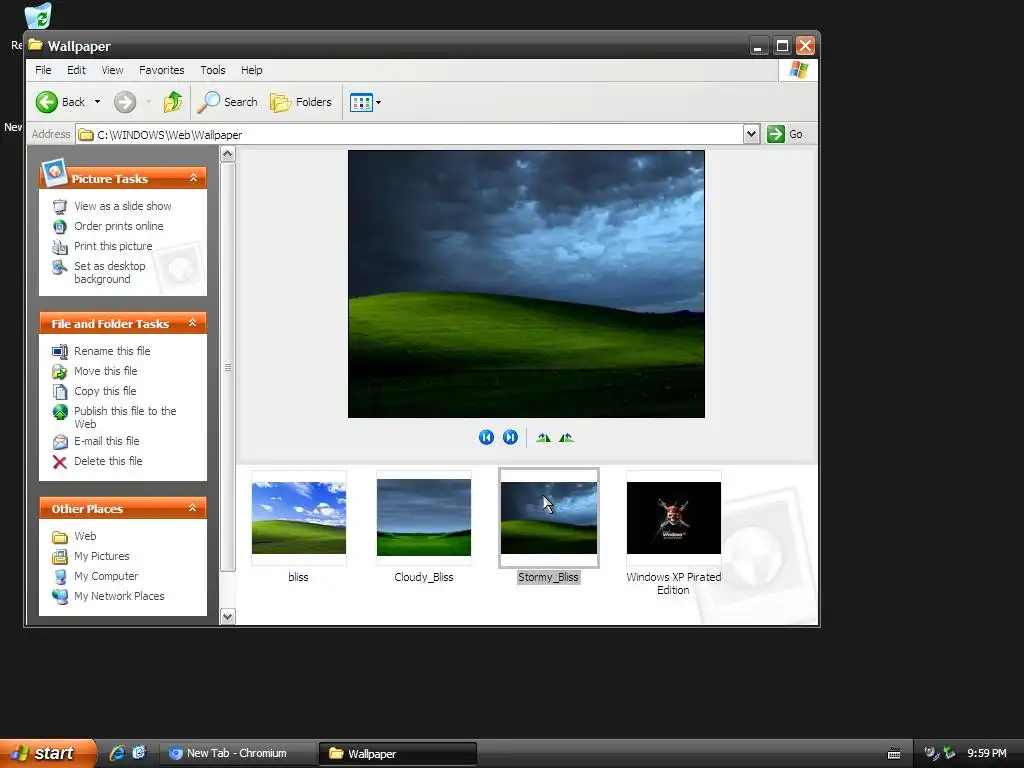1024x768 pixels.
Task: Expand the Address bar dropdown
Action: tap(751, 134)
